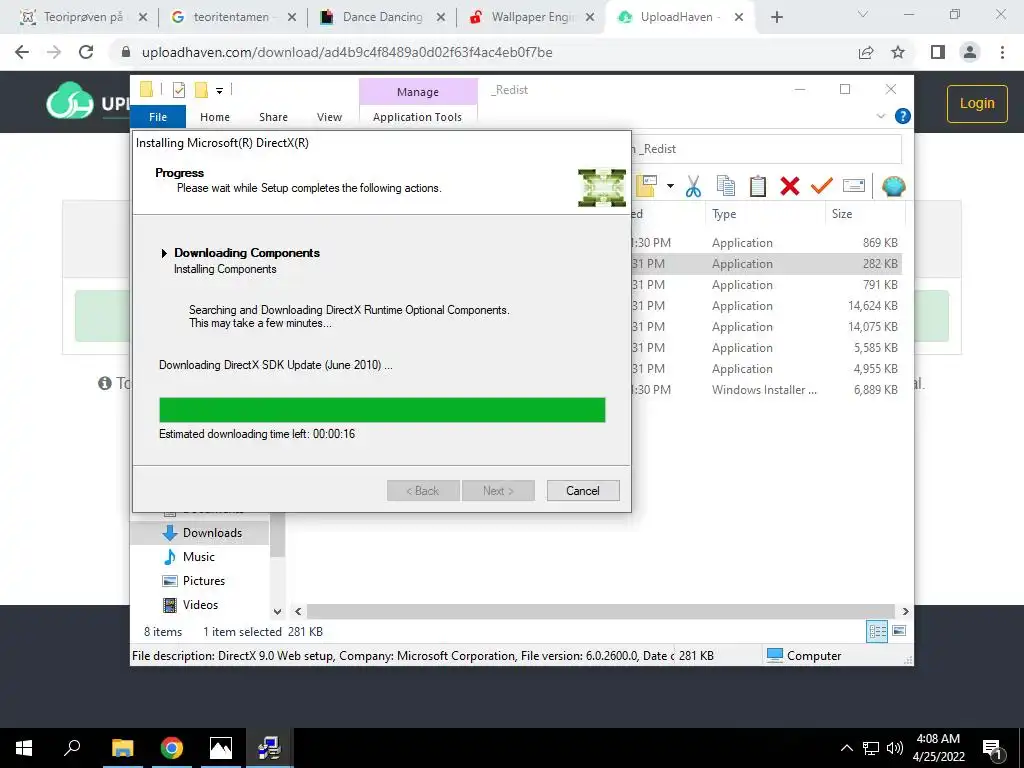Open the Share ribbon tab

tap(273, 117)
